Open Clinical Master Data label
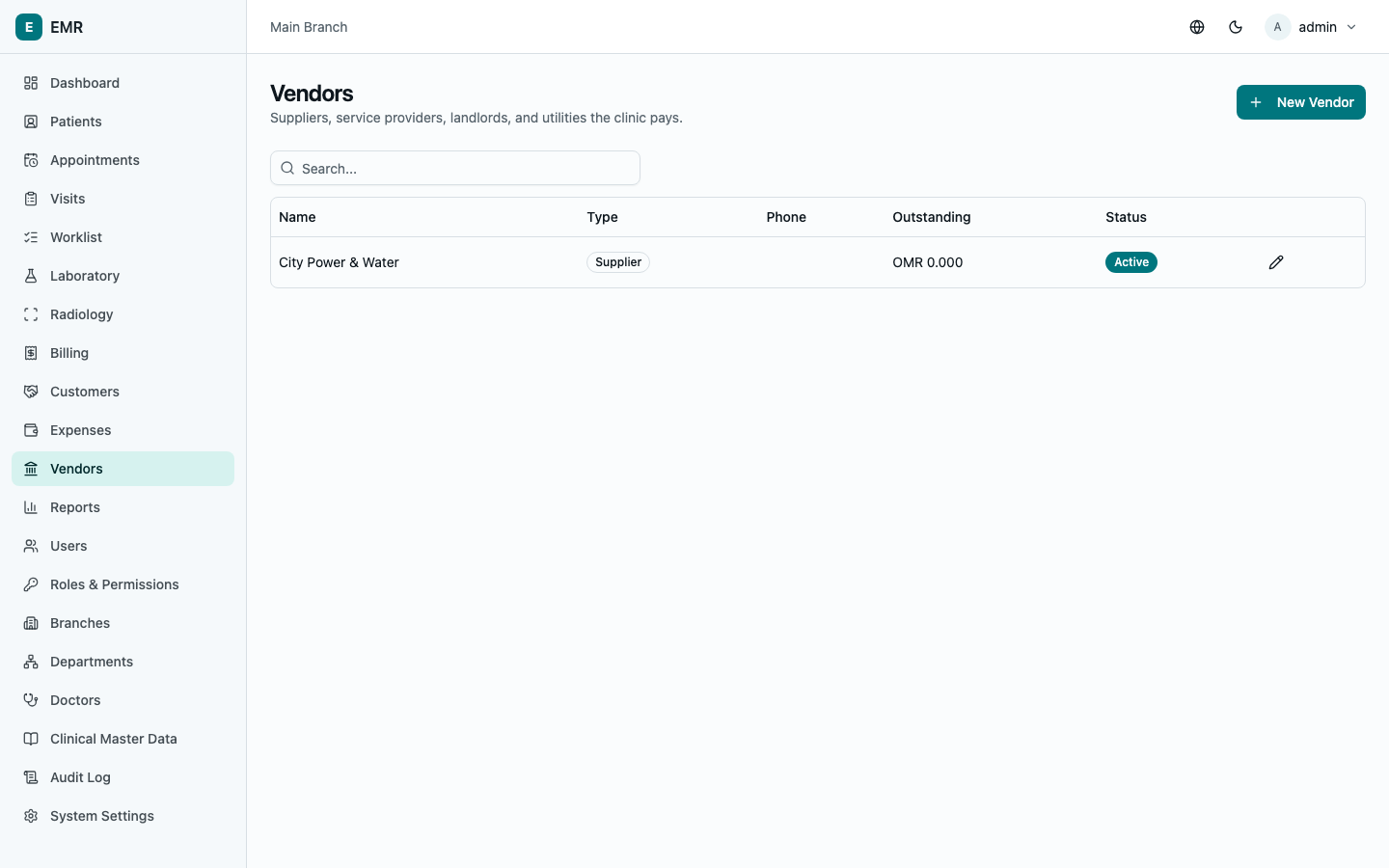Viewport: 1389px width, 868px height. 114,739
